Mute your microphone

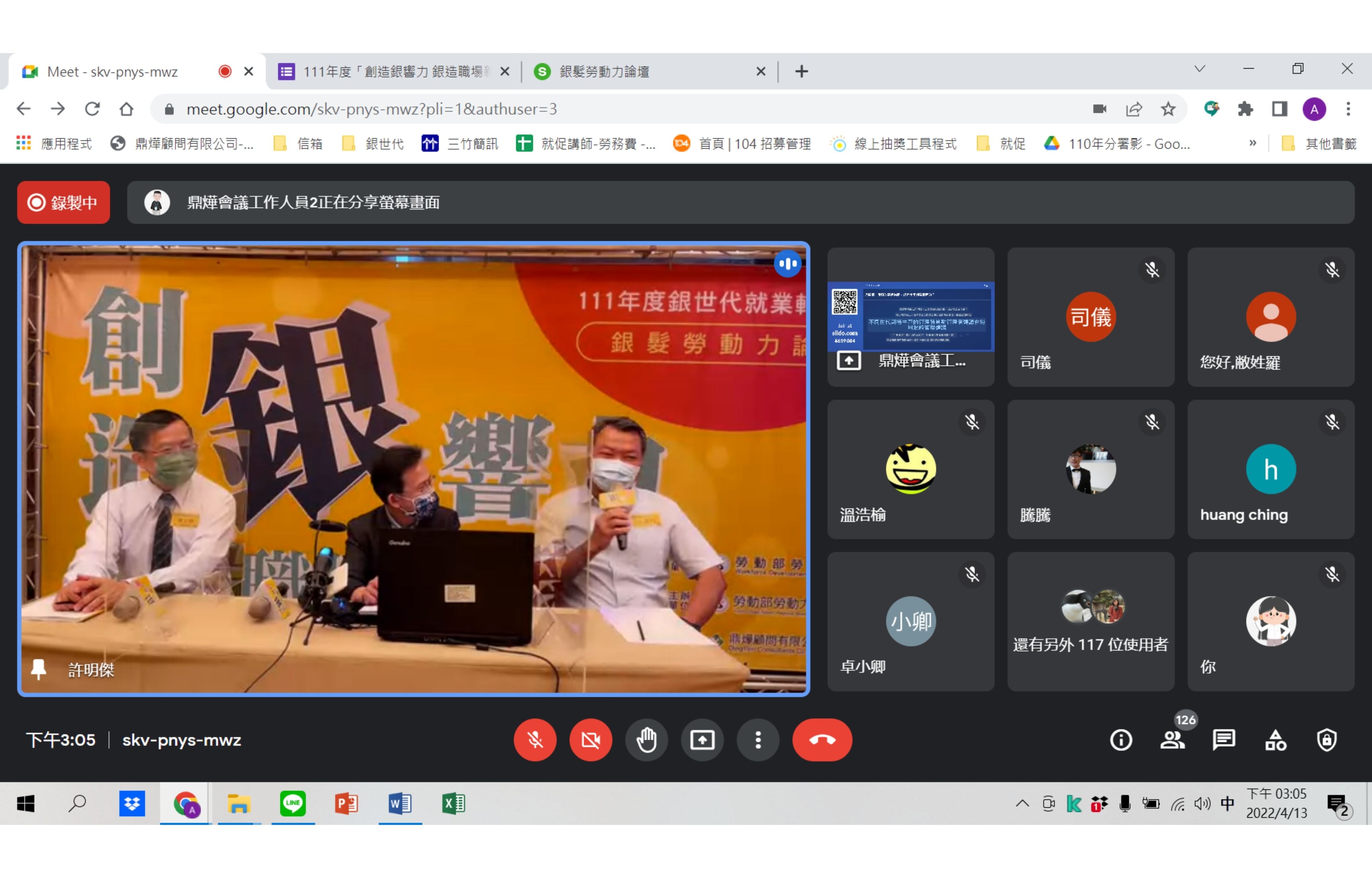pyautogui.click(x=535, y=739)
